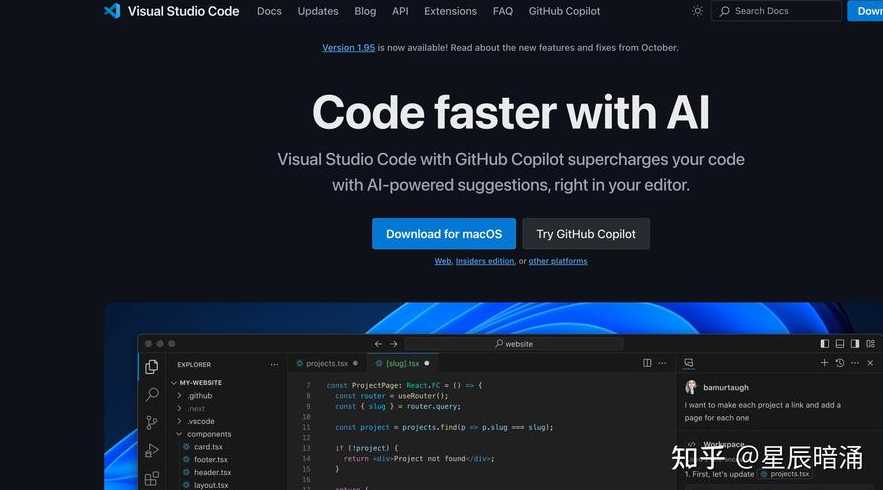Click code line 'if (!project) {'
Viewport: 883px width, 490px height.
click(x=367, y=448)
